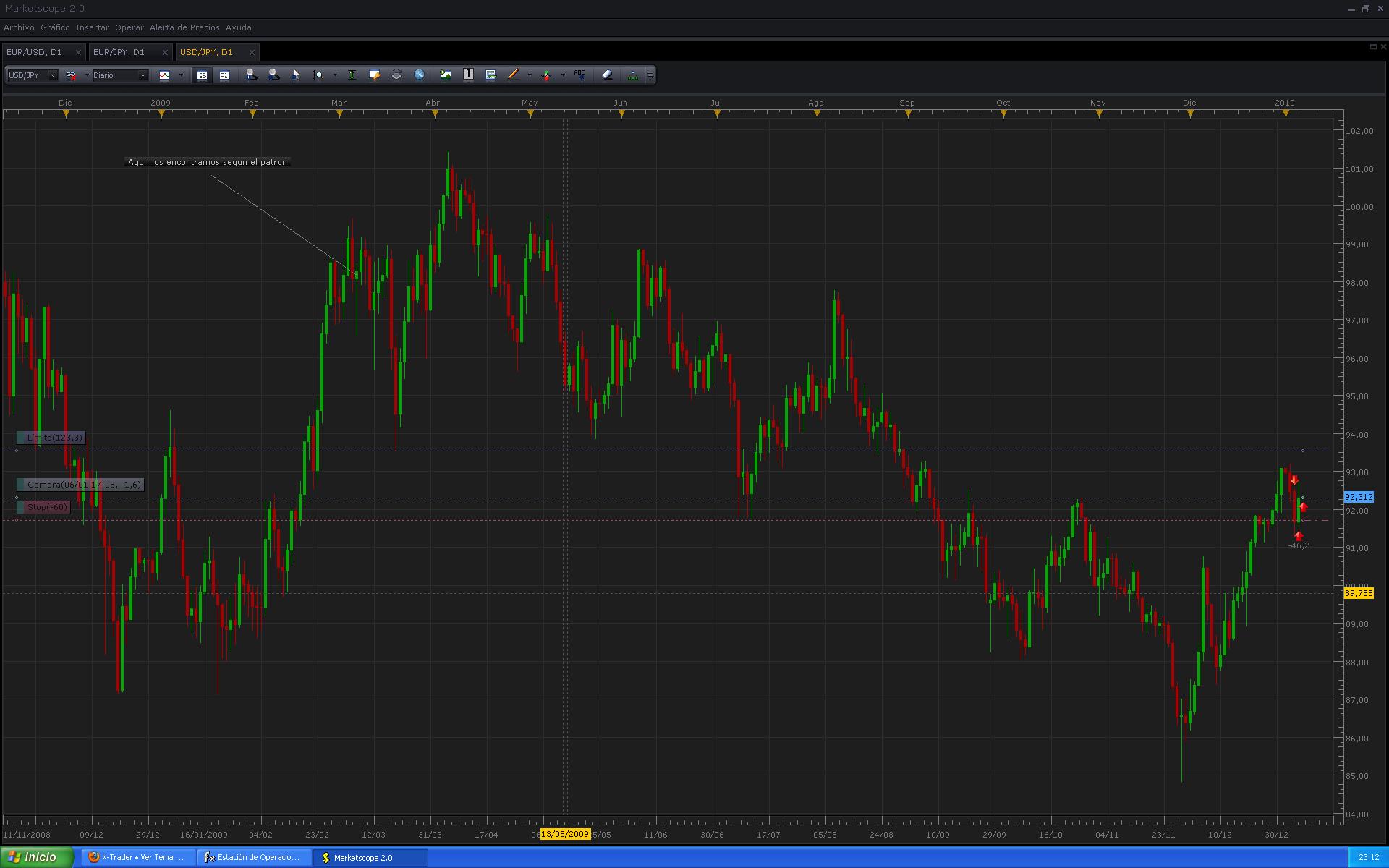The image size is (1389, 868).
Task: Toggle the bid price mode button
Action: pyautogui.click(x=202, y=75)
